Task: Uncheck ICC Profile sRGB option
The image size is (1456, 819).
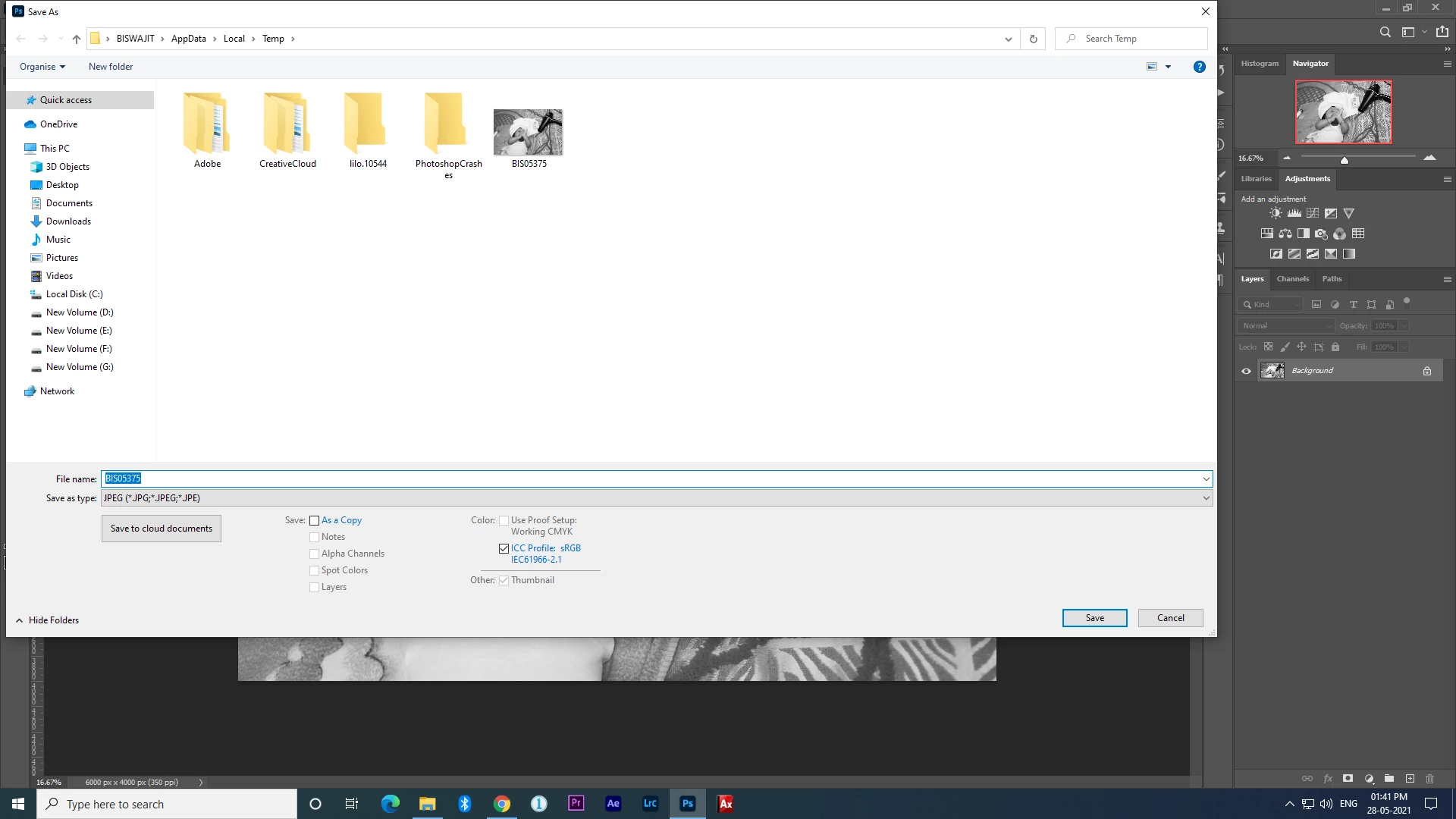Action: pos(504,548)
